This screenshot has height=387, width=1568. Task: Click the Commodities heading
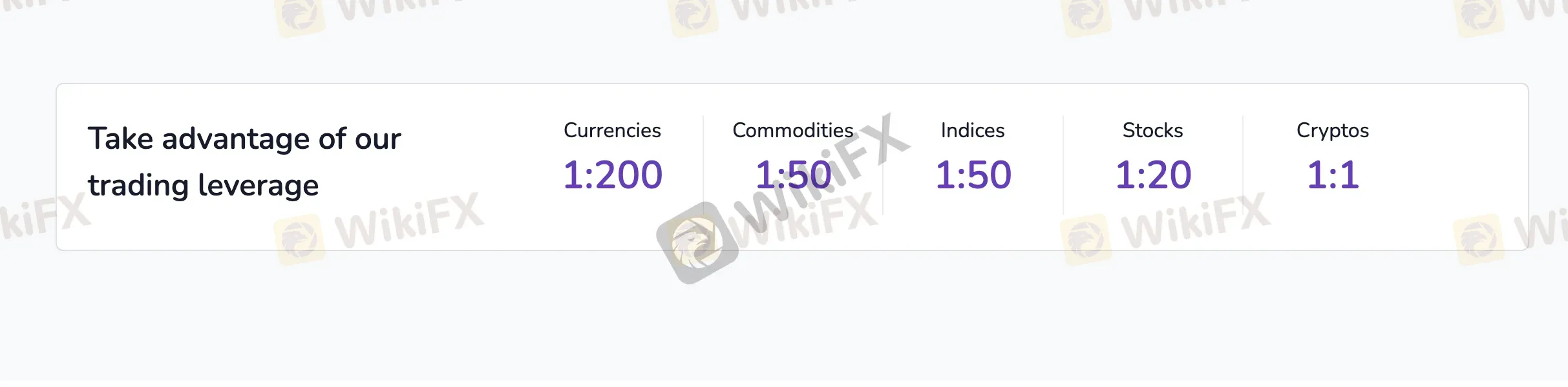[x=793, y=131]
